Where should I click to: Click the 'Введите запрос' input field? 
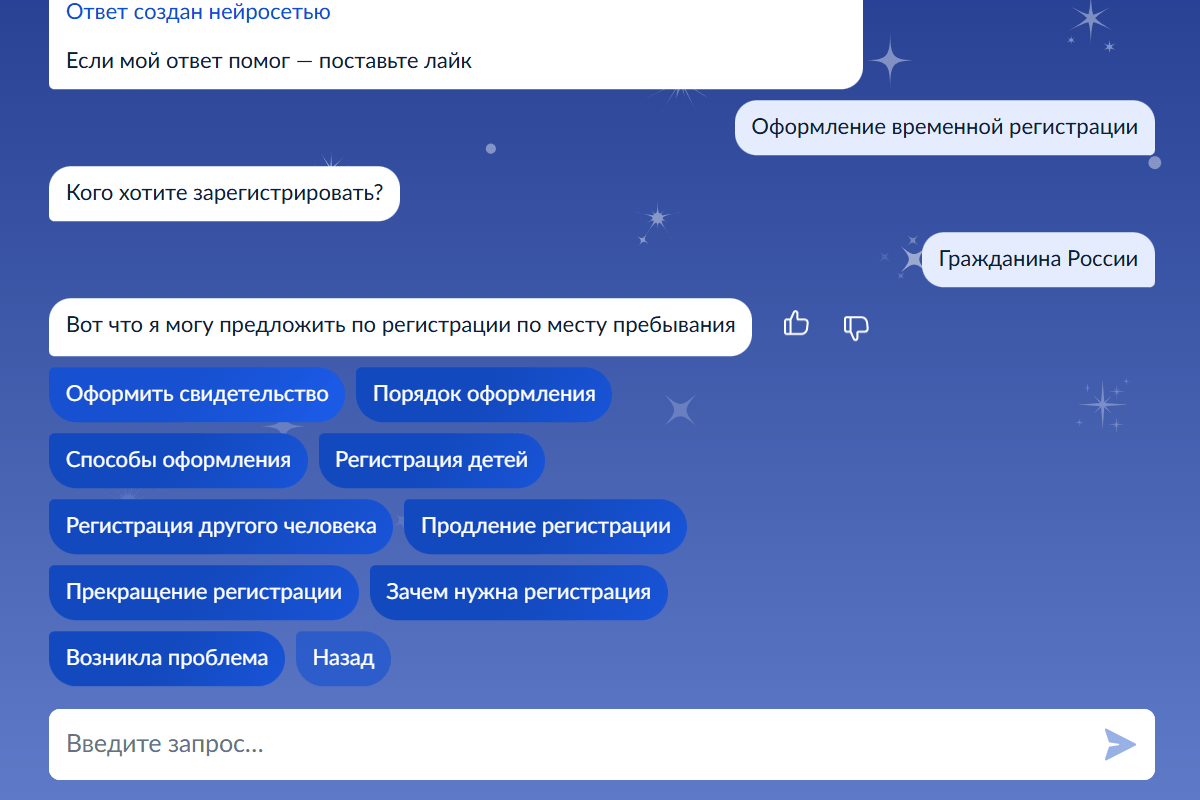coord(400,744)
